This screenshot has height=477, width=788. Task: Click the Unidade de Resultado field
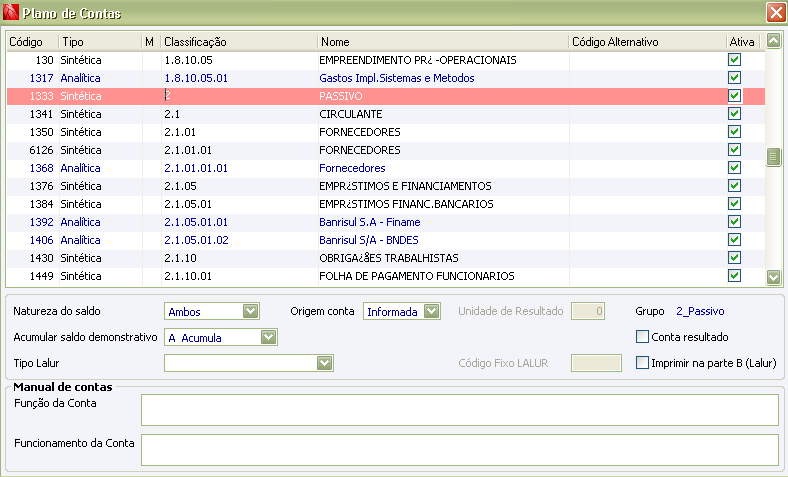[588, 311]
